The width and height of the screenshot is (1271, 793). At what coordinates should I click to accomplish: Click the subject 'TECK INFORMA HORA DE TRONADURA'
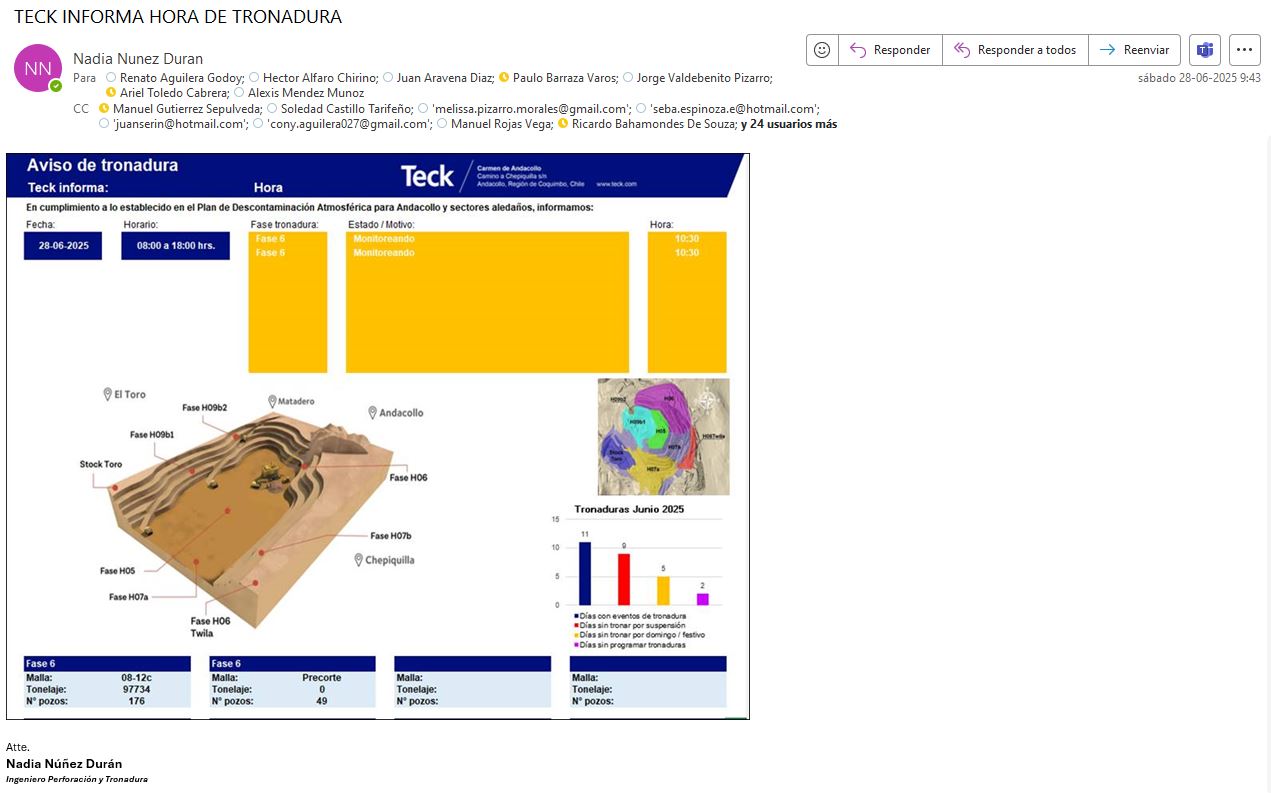178,17
